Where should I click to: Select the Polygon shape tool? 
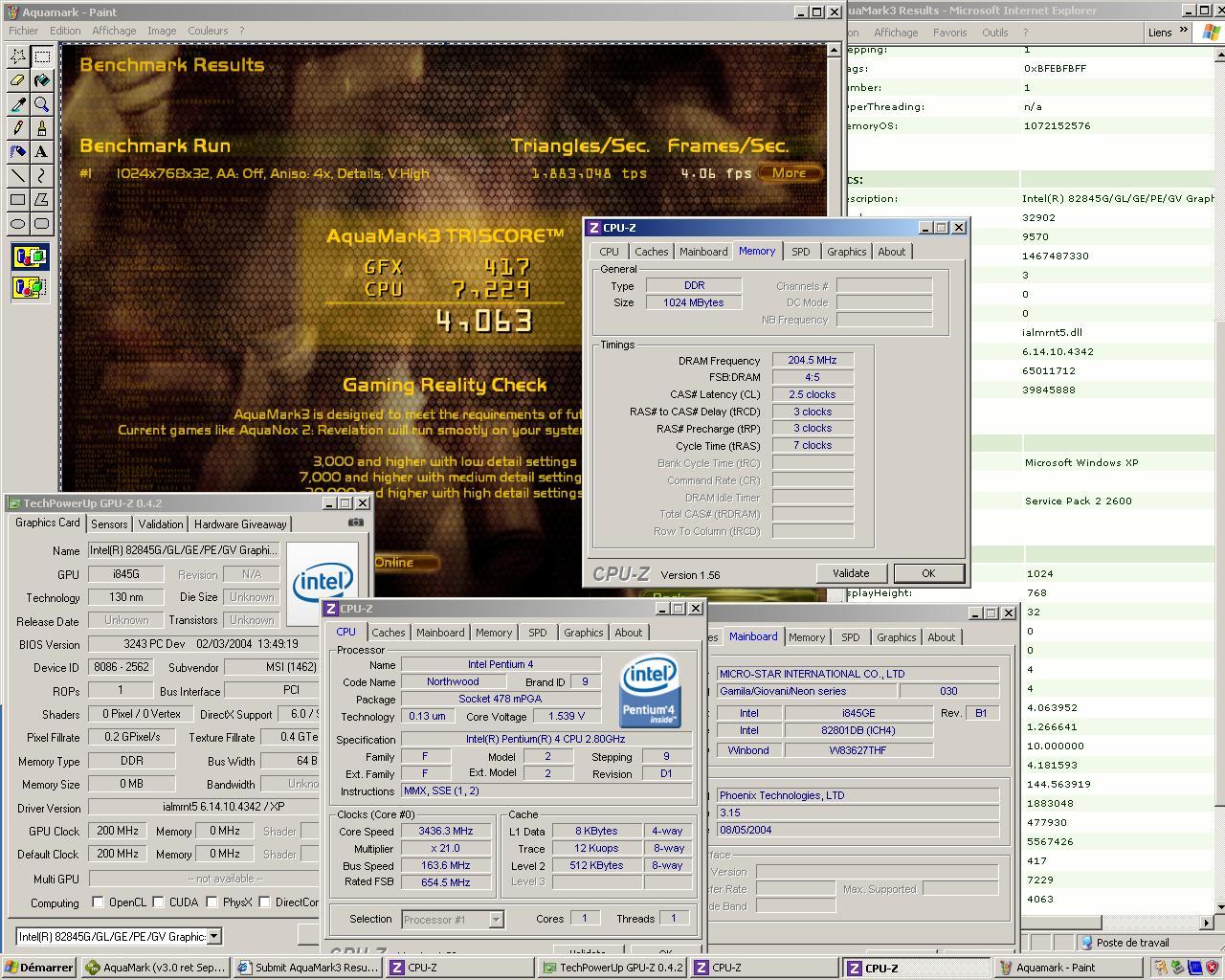[41, 199]
